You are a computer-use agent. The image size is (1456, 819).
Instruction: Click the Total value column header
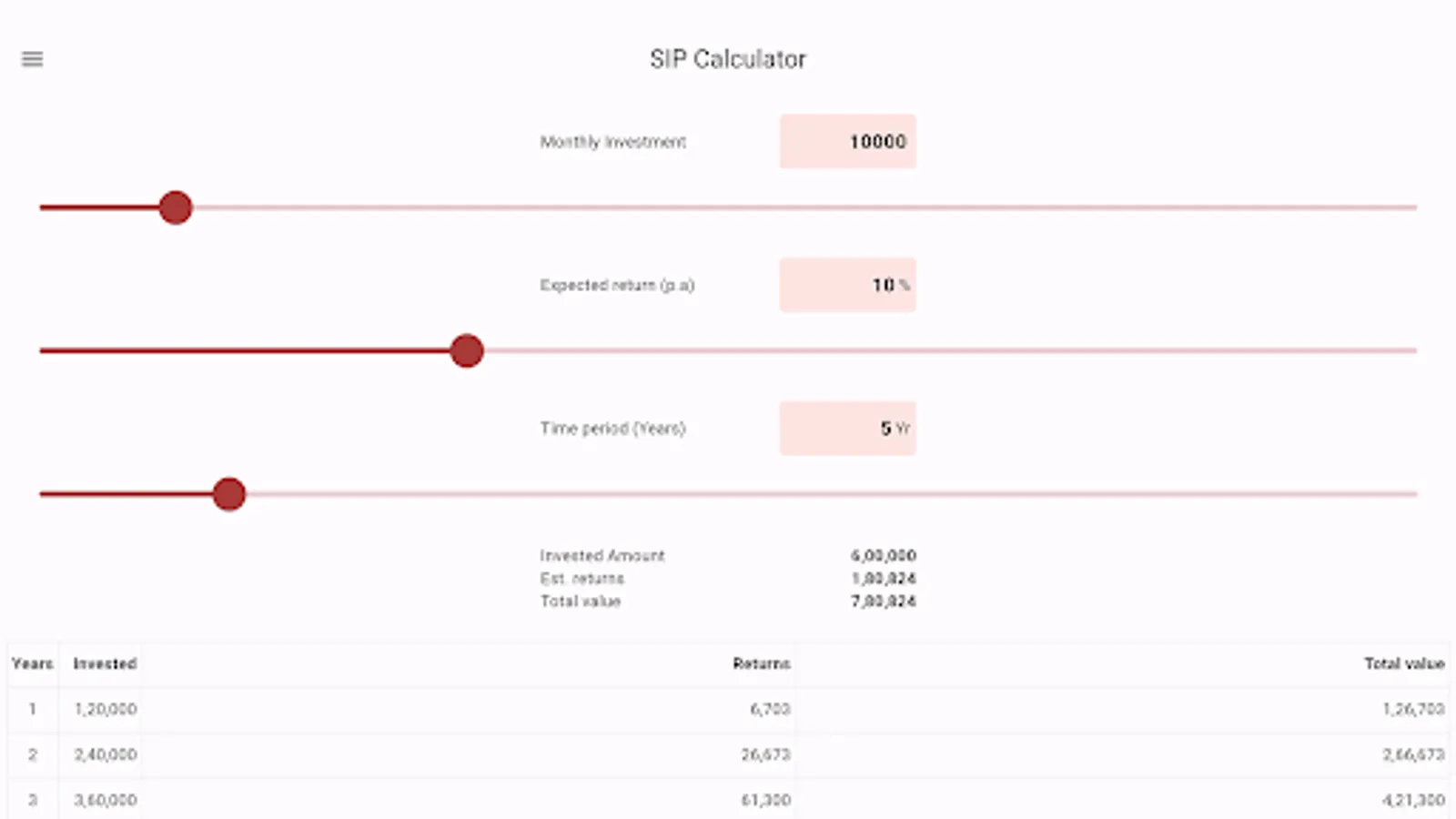[x=1403, y=663]
